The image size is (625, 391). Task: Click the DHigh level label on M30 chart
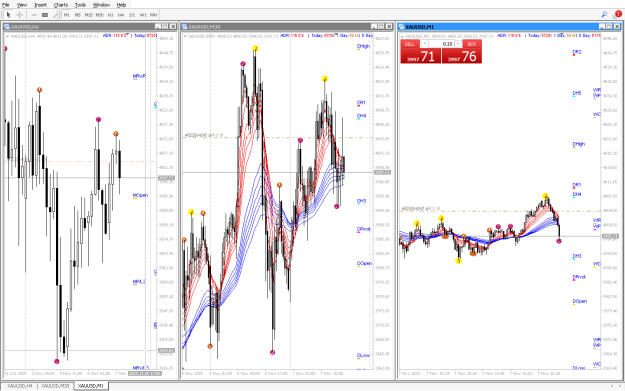click(363, 46)
